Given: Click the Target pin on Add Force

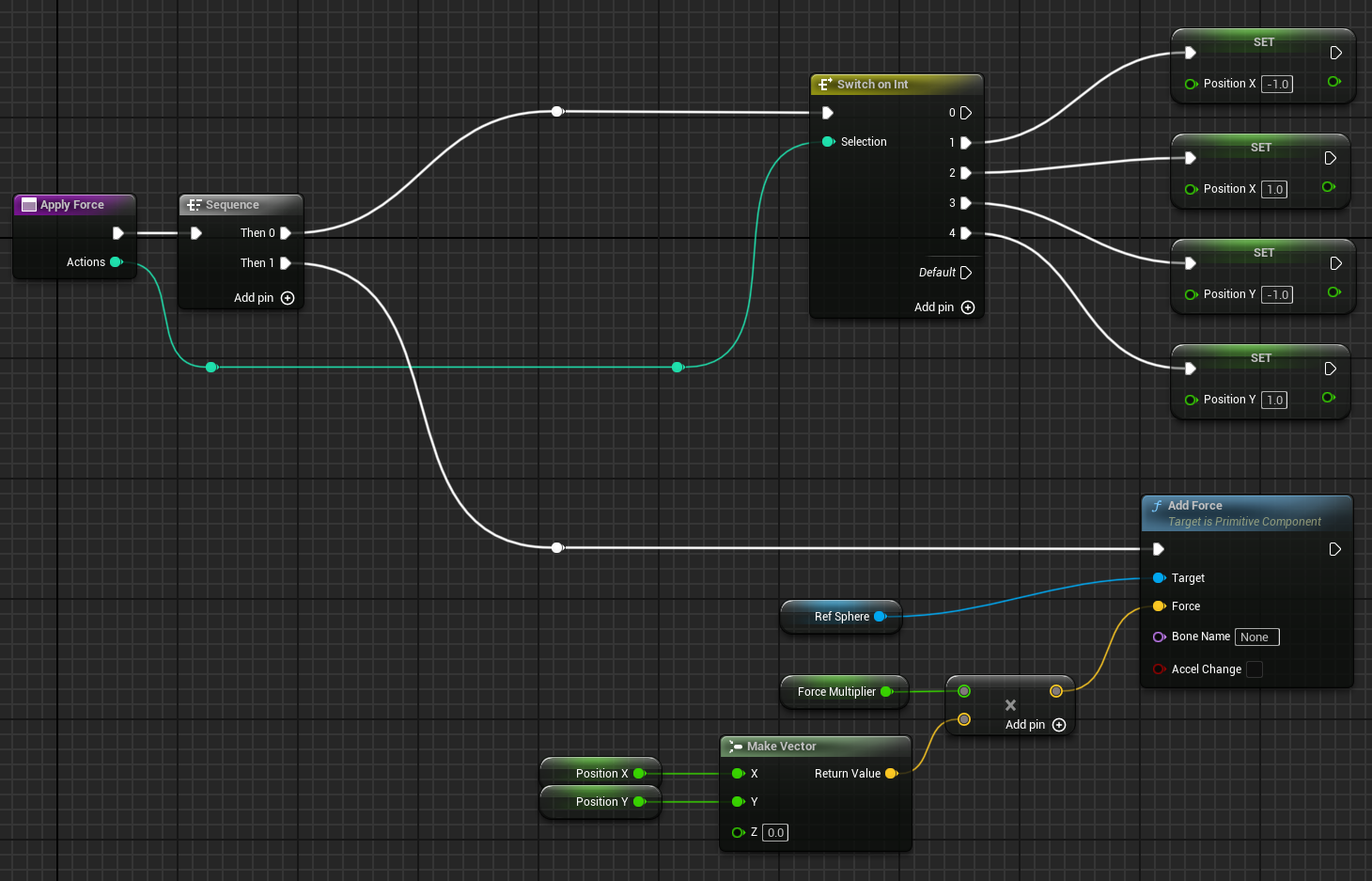Looking at the screenshot, I should 1159,578.
